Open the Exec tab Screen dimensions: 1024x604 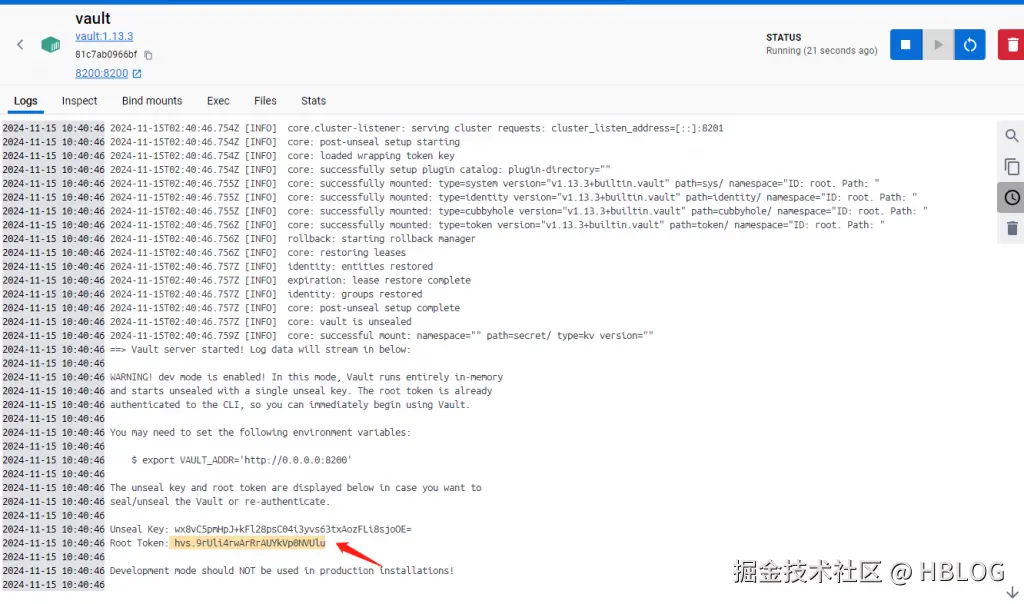(x=218, y=100)
